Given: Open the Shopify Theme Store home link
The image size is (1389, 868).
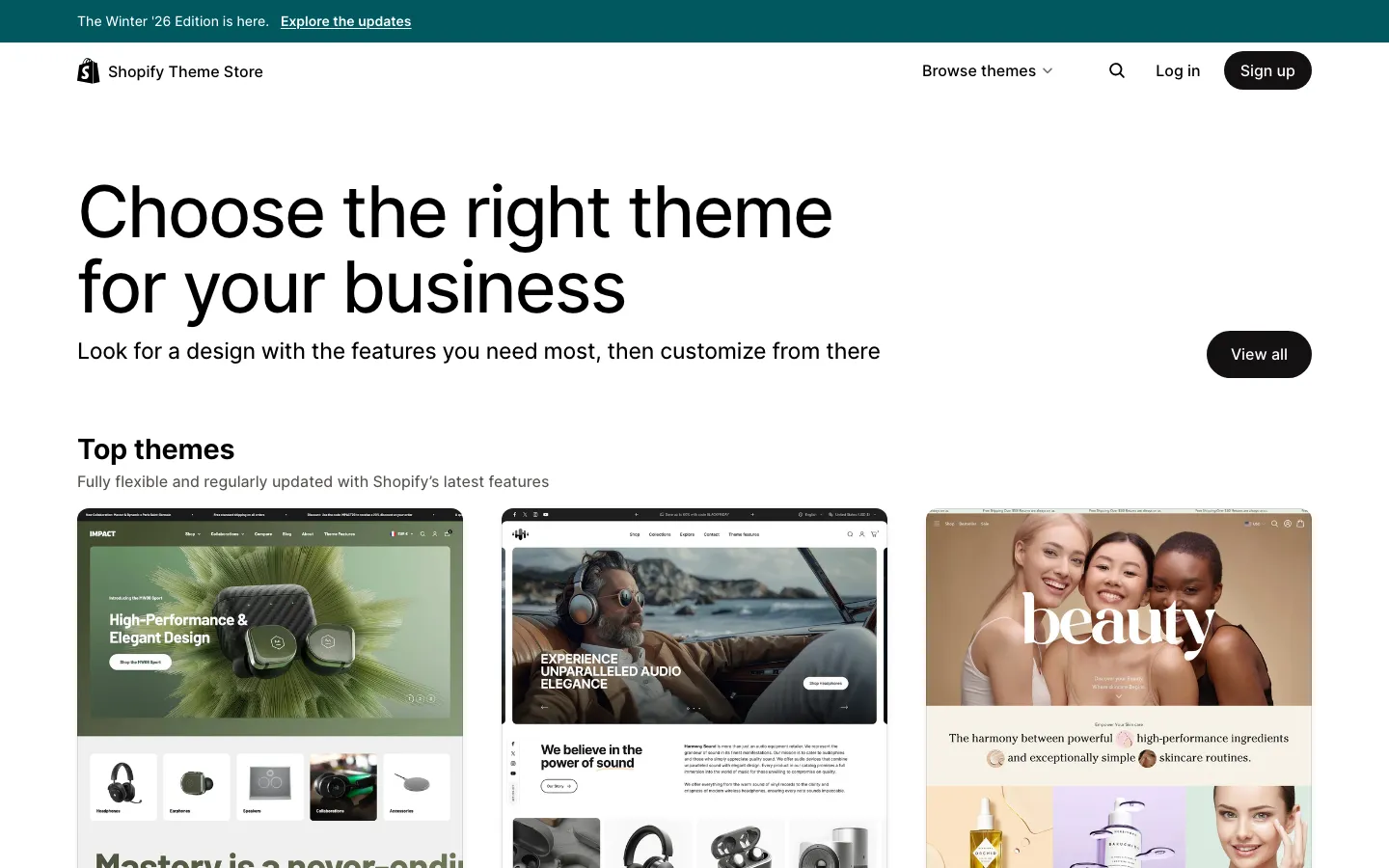Looking at the screenshot, I should 170,71.
